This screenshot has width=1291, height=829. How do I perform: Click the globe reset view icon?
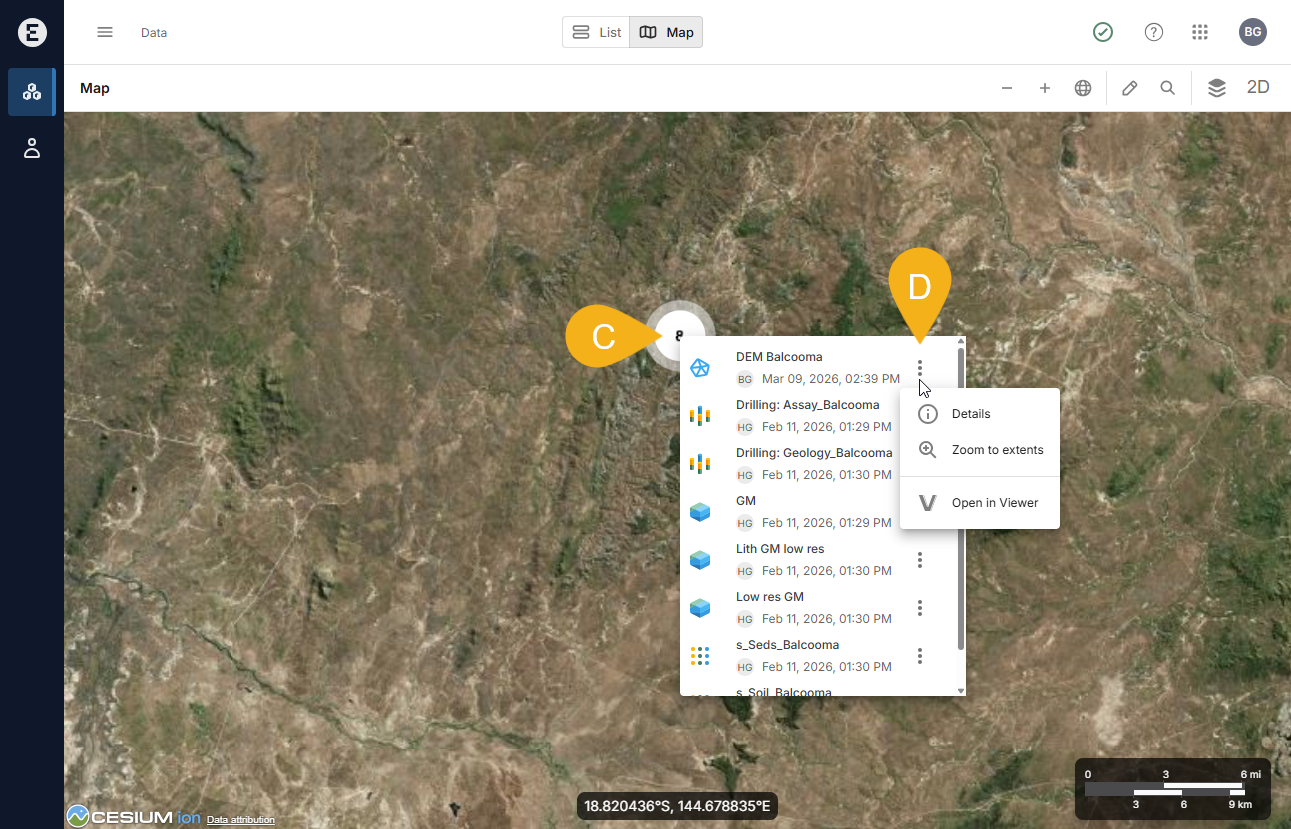(1083, 88)
